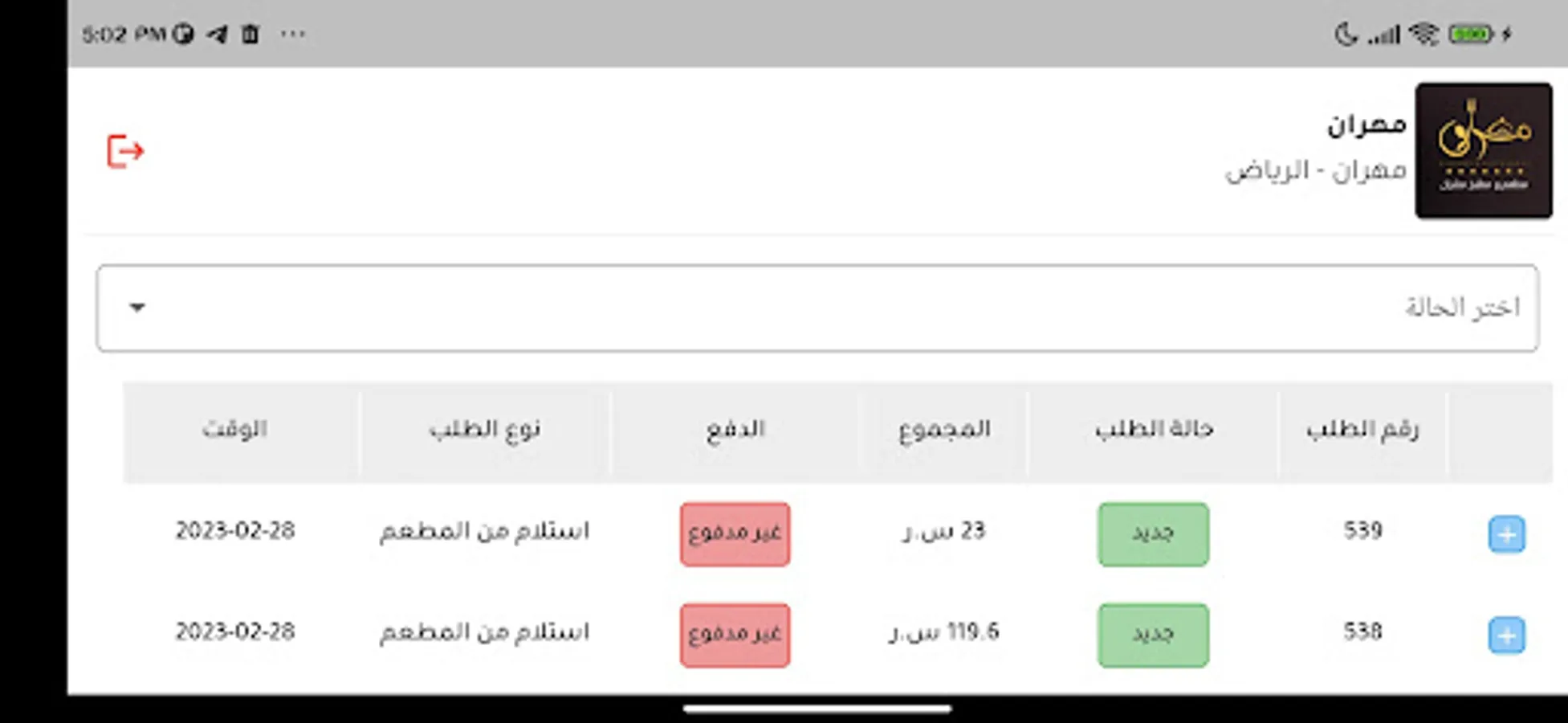Expand order 539 with plus icon

click(1506, 534)
